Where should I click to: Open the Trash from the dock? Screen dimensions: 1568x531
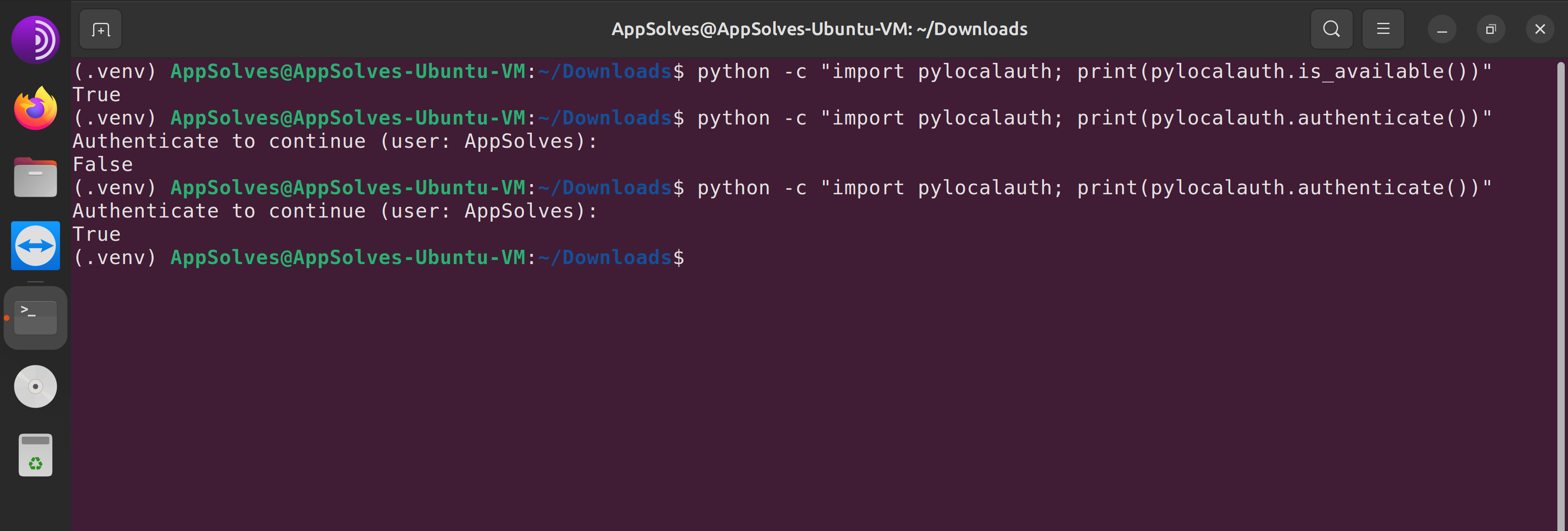click(x=35, y=454)
